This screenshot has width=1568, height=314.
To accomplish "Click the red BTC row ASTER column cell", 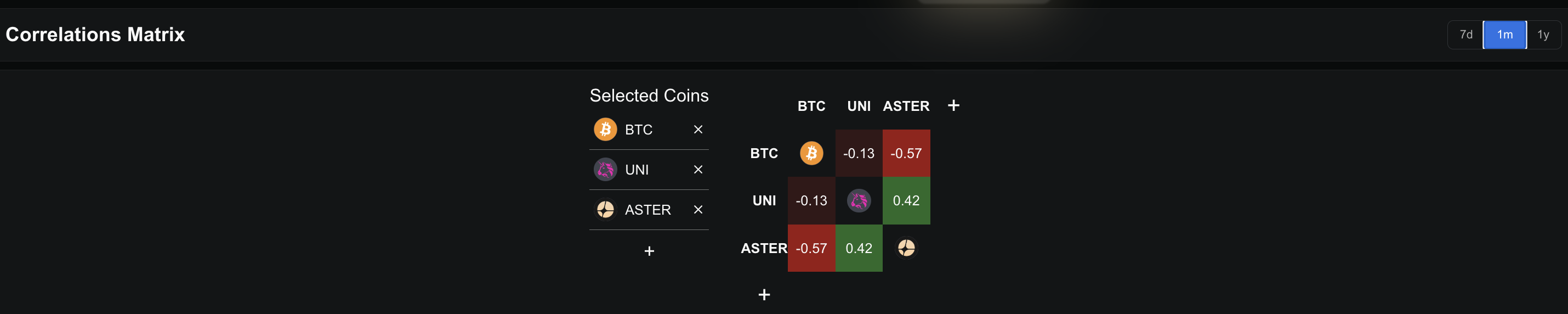I will tap(906, 153).
